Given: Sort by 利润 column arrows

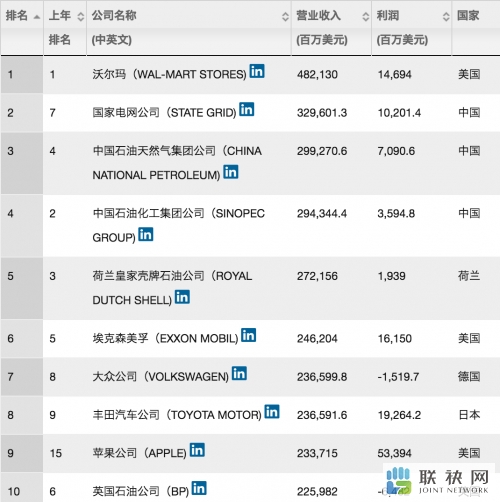Looking at the screenshot, I should (446, 16).
